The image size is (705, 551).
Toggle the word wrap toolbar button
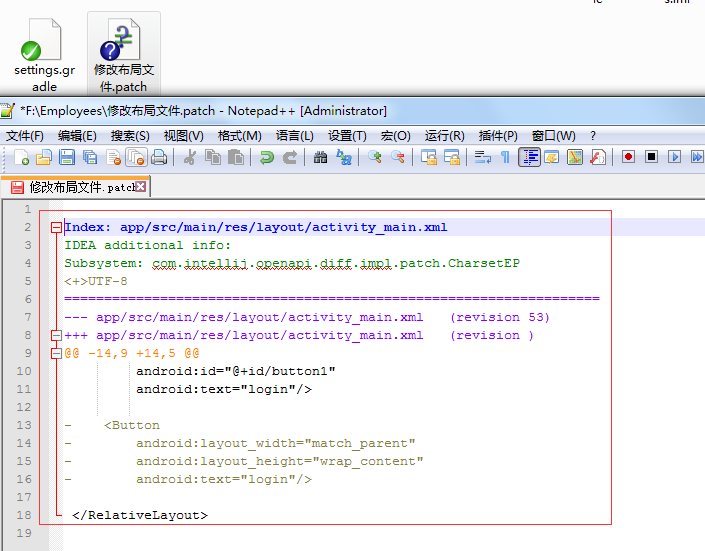click(x=482, y=157)
